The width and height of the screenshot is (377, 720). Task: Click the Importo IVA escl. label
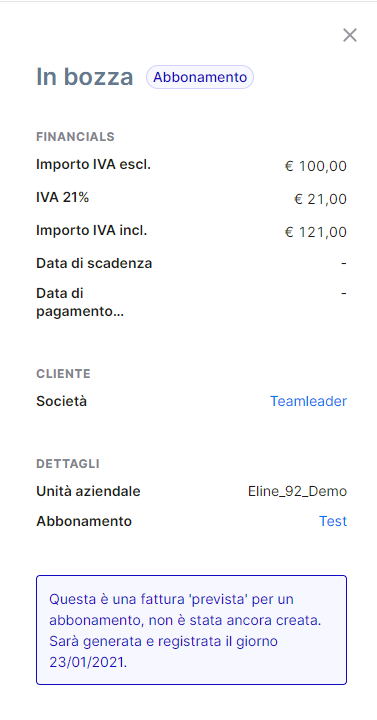click(94, 164)
